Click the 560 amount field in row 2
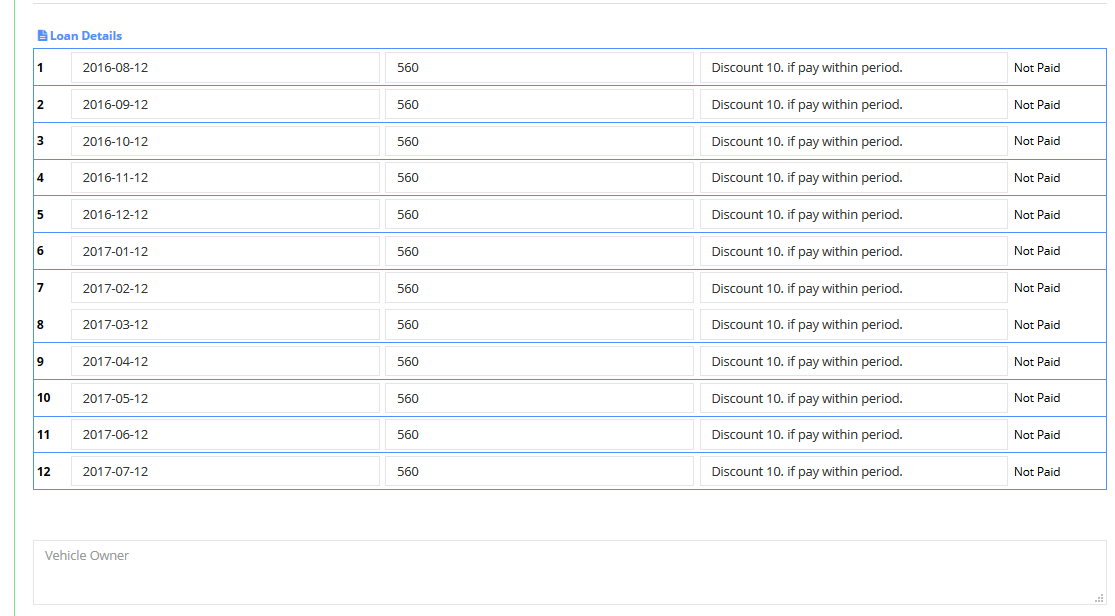 (540, 105)
